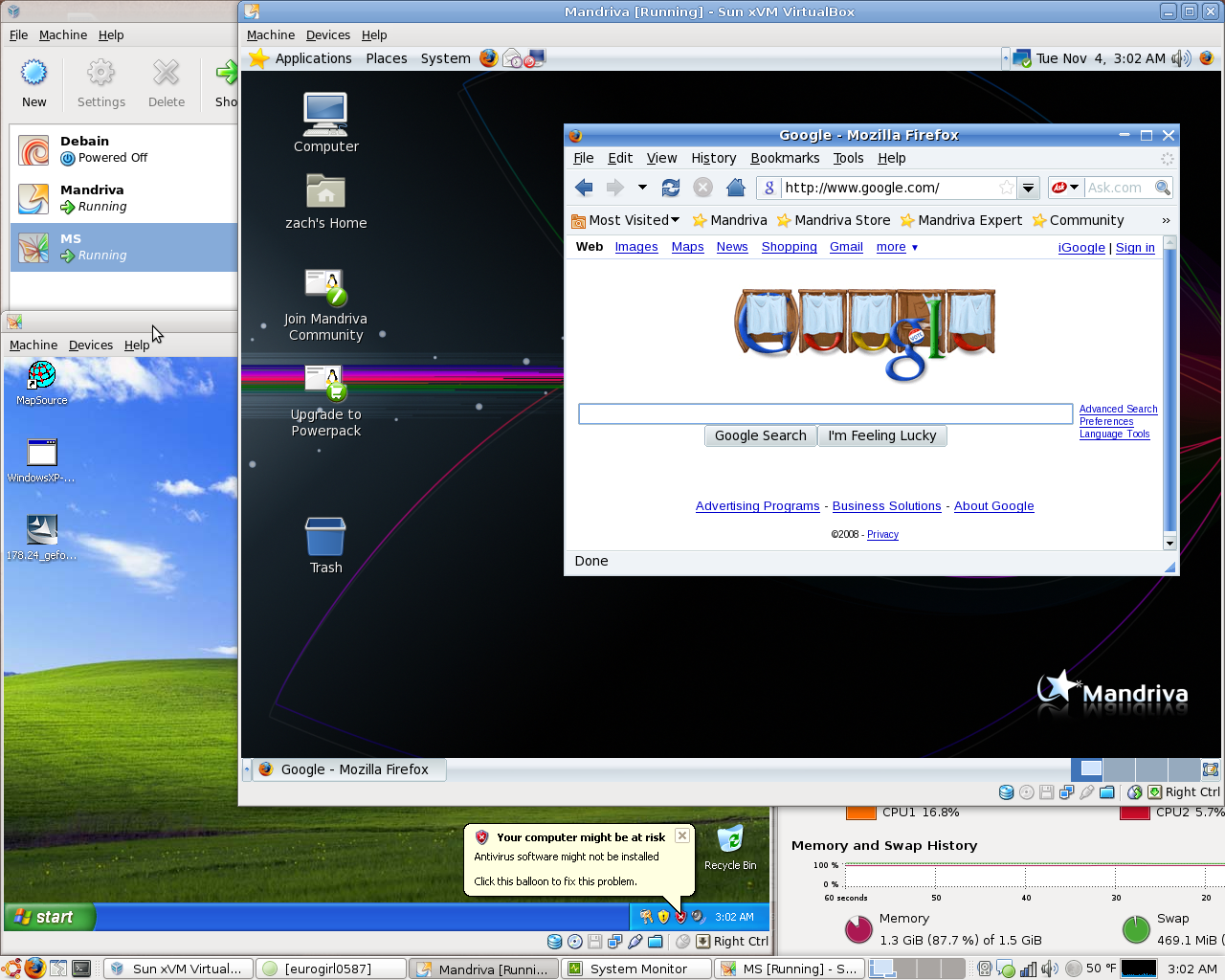Click volume icon in Mandriva top panel
This screenshot has width=1225, height=980.
(1182, 58)
